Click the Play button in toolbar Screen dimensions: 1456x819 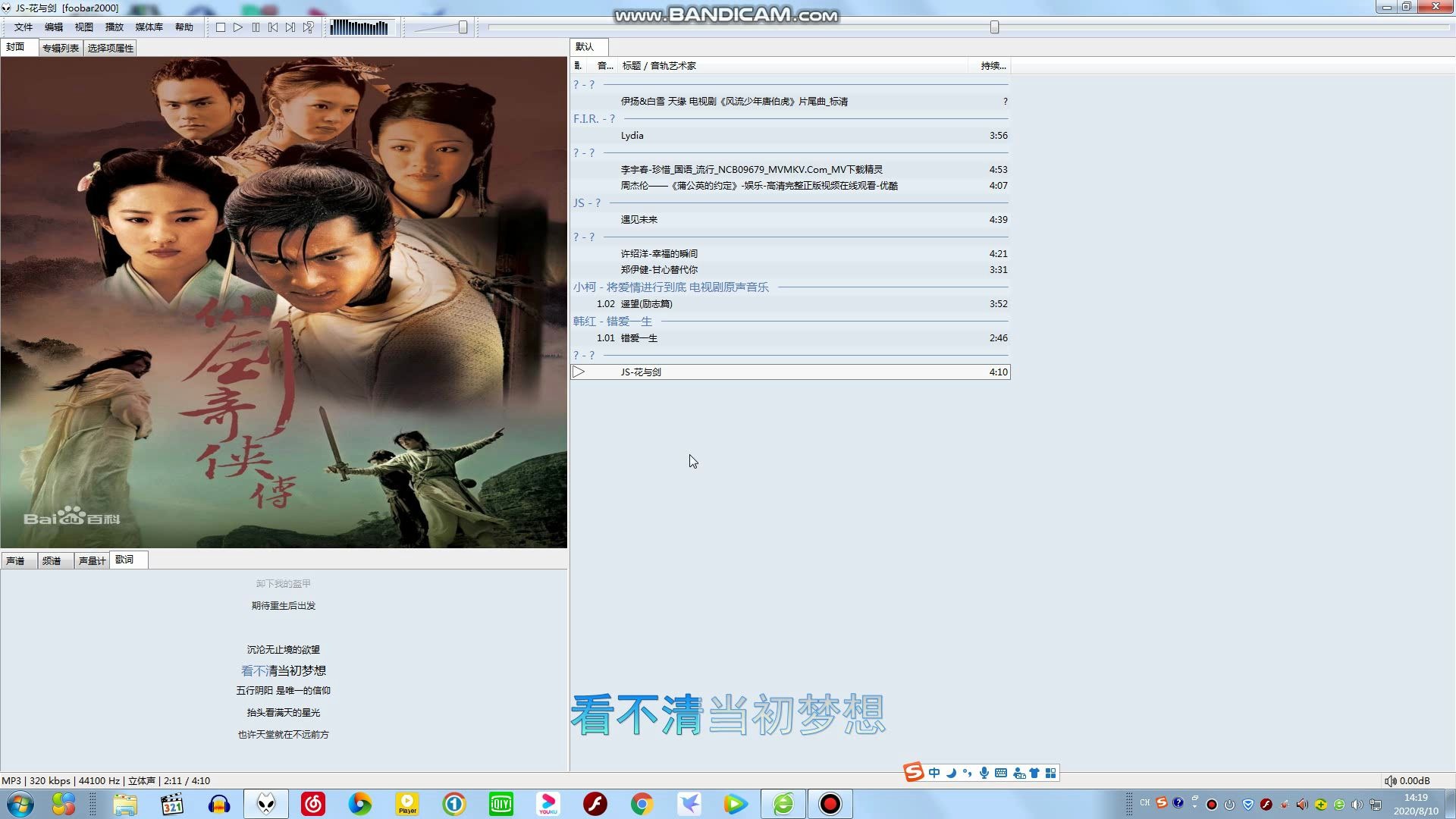pyautogui.click(x=238, y=27)
